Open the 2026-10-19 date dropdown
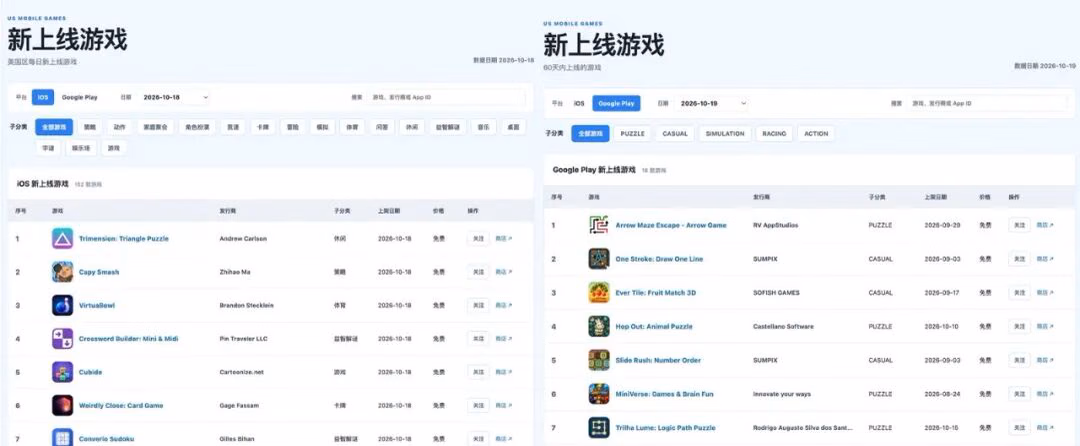The height and width of the screenshot is (446, 1080). click(x=711, y=103)
